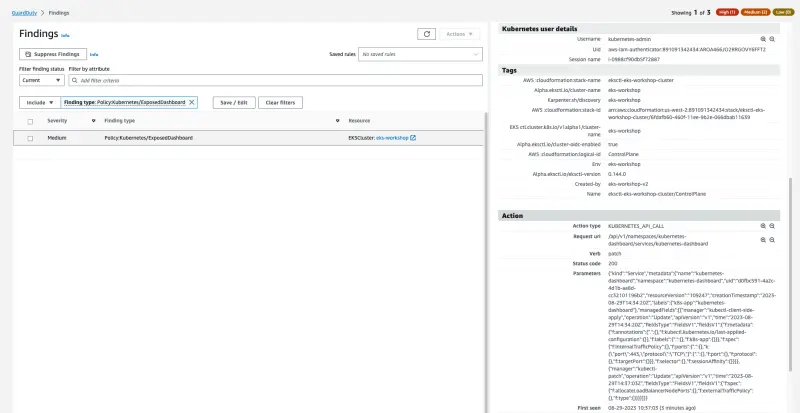
Task: Open the Include filter dropdown
Action: coord(38,102)
